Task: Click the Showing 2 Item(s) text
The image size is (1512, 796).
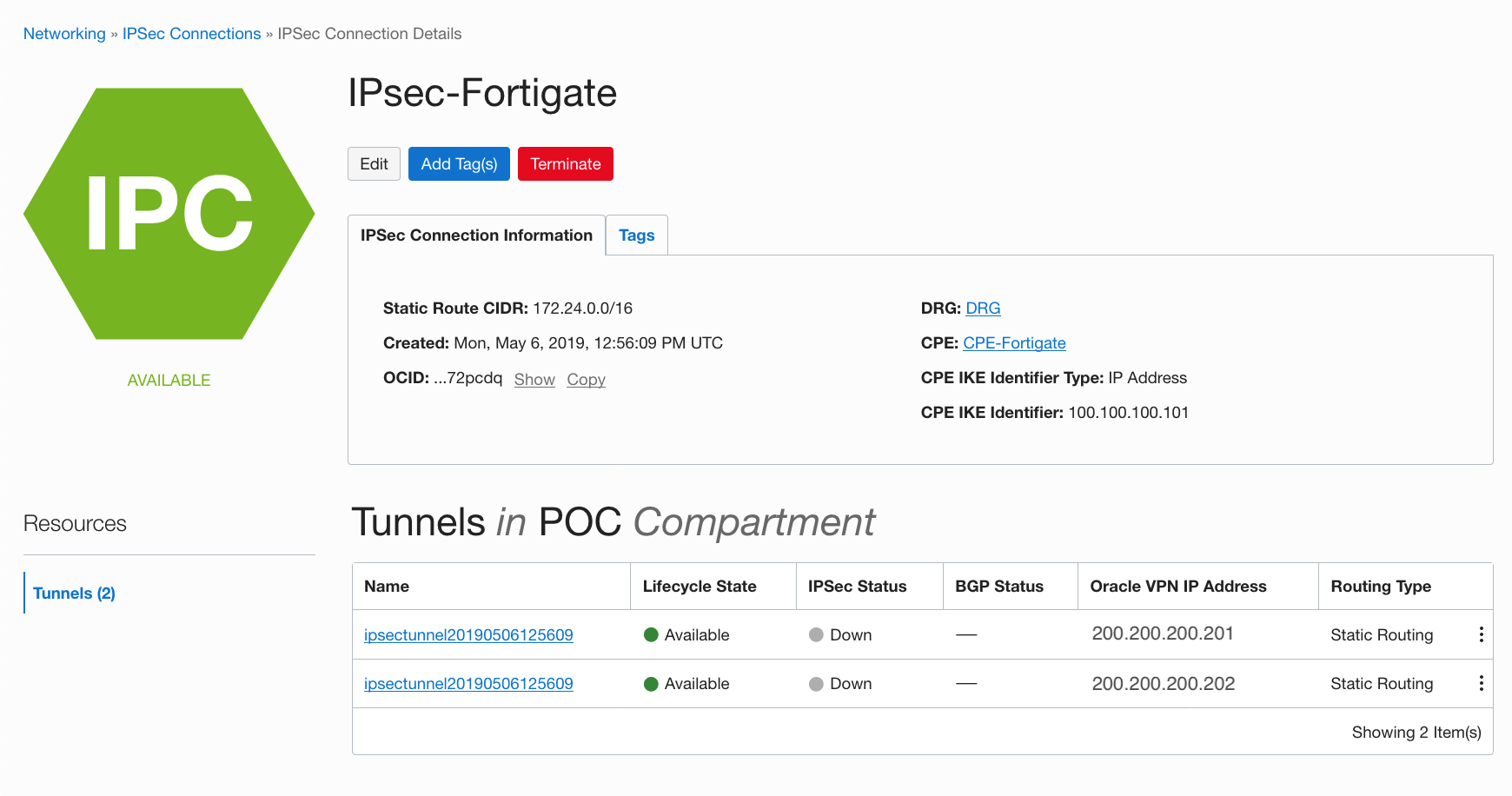Action: click(1416, 733)
